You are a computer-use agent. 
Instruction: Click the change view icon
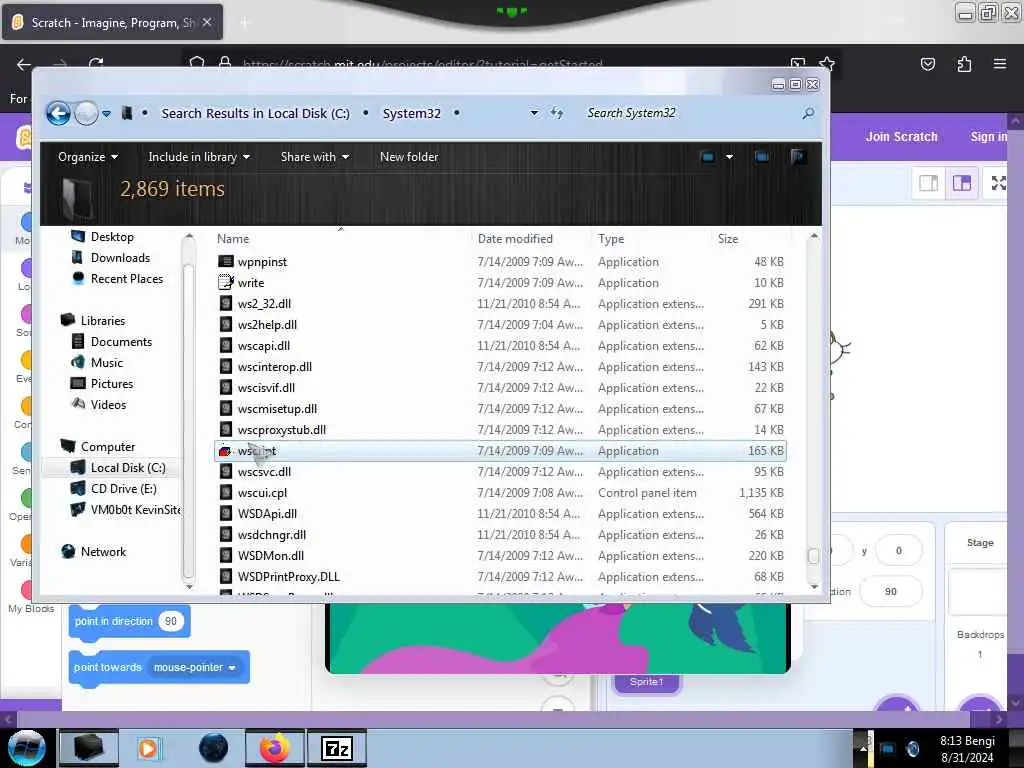707,157
